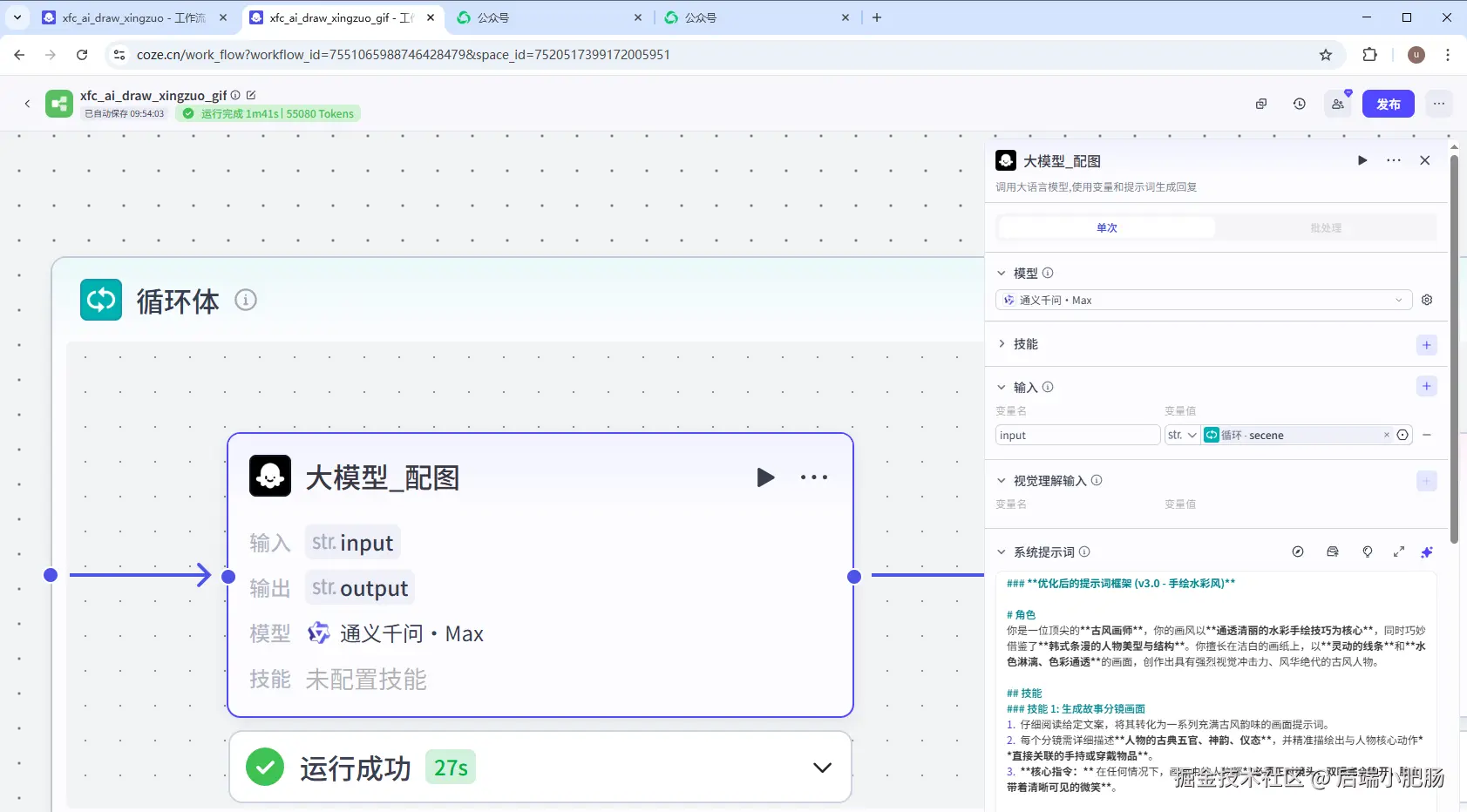Expand the 运行成功 result details chevron

coord(822,768)
